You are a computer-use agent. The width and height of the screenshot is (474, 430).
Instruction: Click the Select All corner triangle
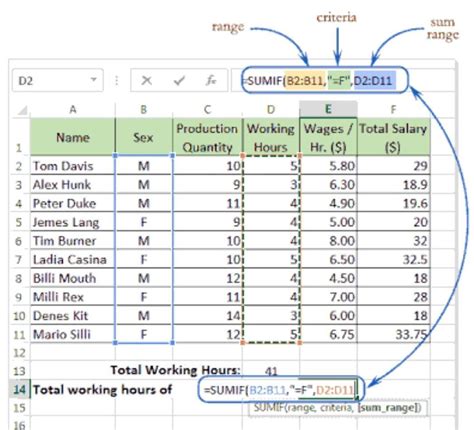point(22,110)
